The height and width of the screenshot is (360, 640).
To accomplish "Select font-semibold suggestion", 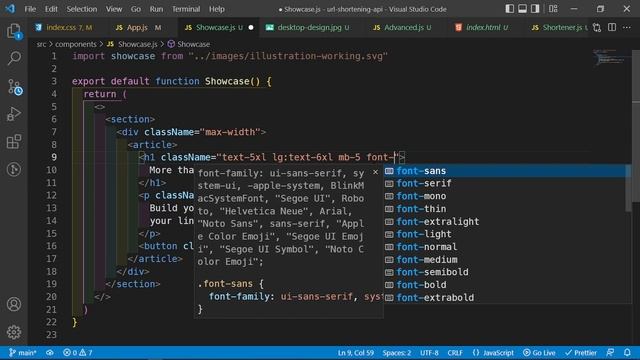I will pos(506,272).
